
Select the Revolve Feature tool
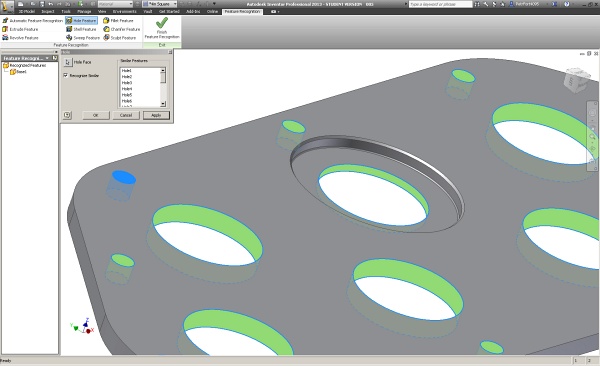tap(20, 38)
